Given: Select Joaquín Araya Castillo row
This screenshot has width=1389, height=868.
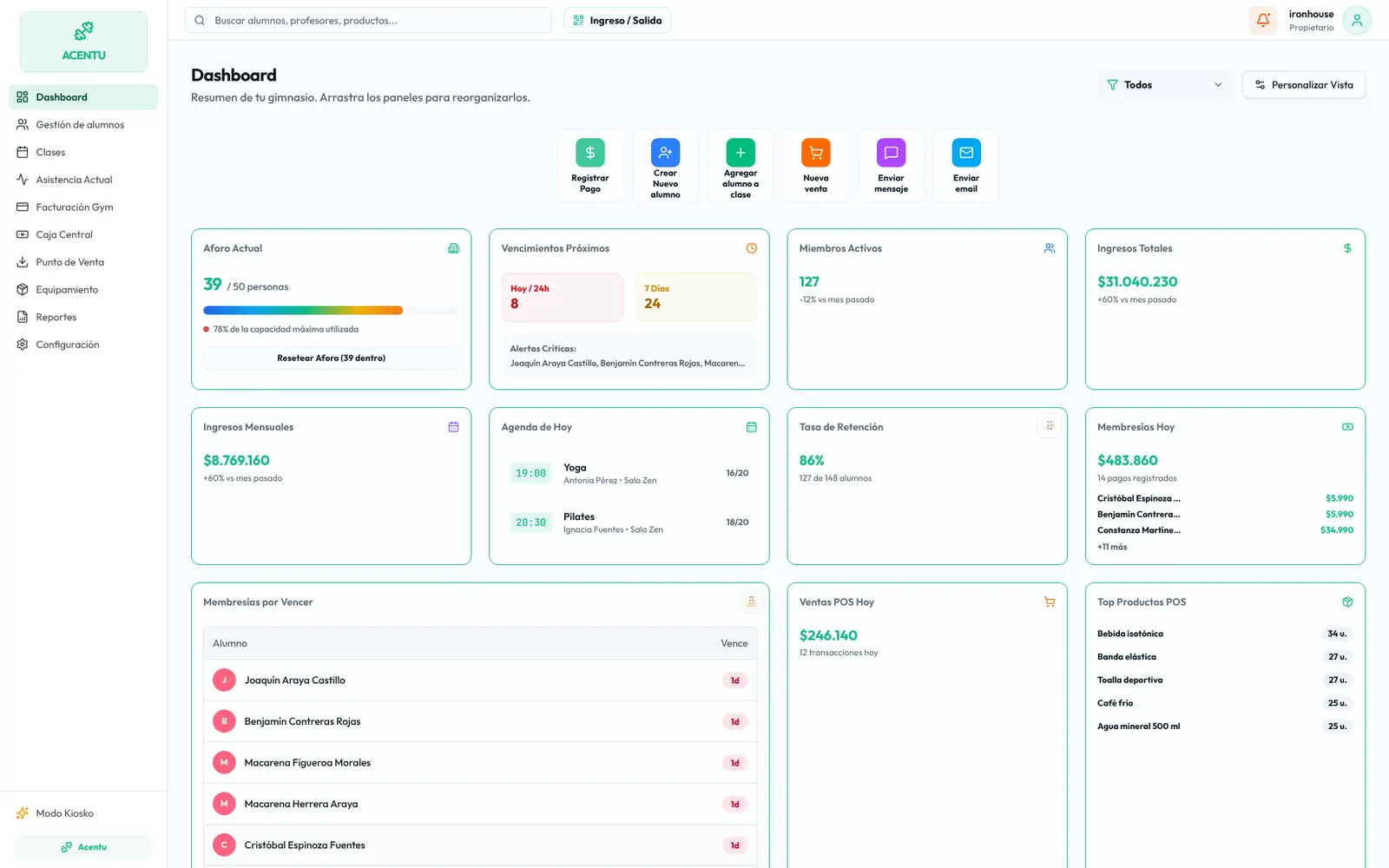Looking at the screenshot, I should click(x=480, y=681).
